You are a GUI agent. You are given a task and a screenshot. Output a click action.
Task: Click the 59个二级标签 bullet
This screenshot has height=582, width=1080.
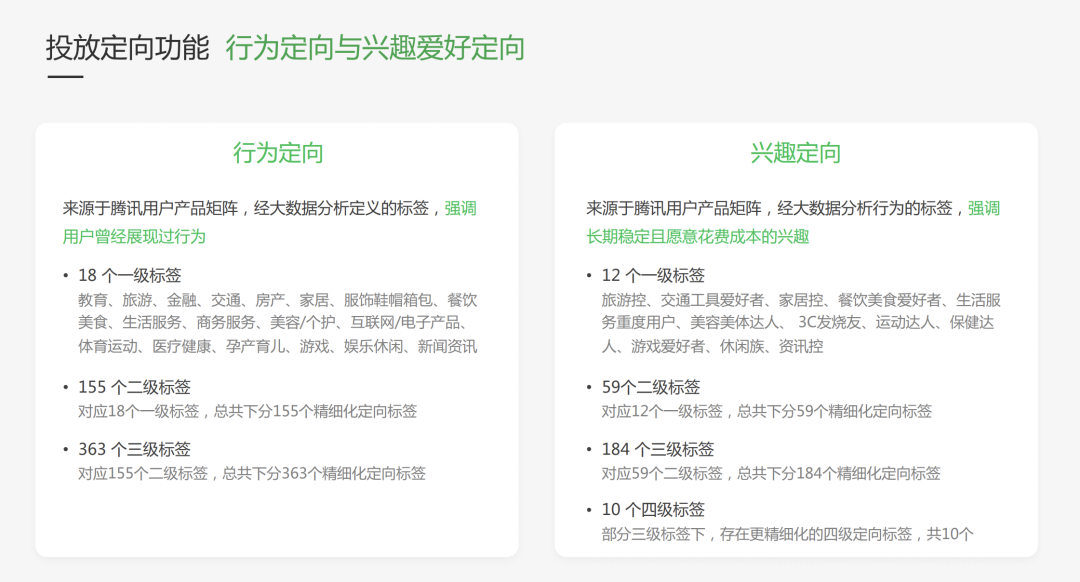[x=651, y=387]
